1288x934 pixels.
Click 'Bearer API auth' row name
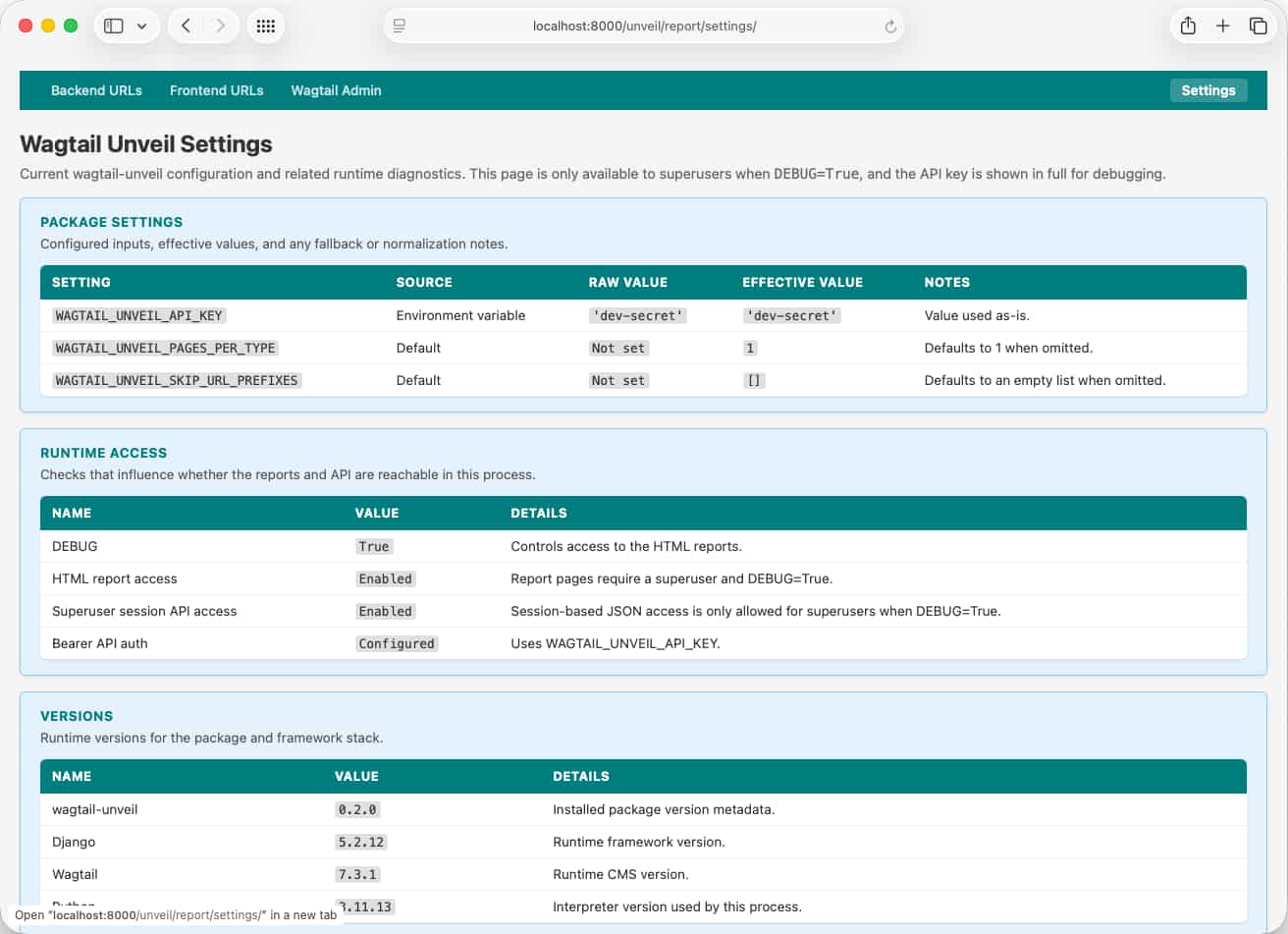point(100,643)
